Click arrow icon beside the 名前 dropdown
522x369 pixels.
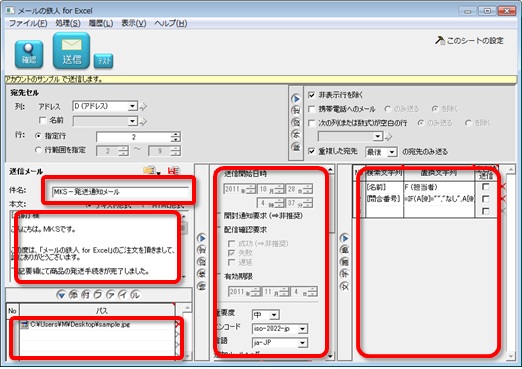pyautogui.click(x=143, y=121)
